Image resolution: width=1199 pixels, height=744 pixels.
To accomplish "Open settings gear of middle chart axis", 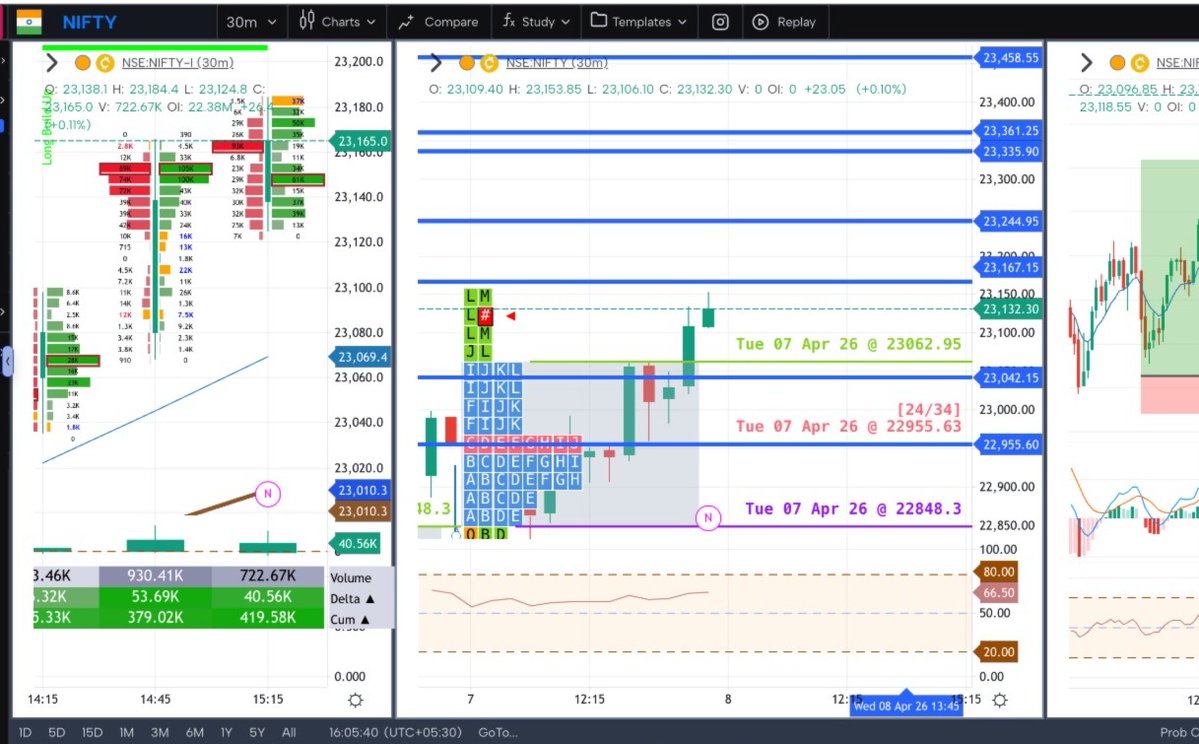I will (1000, 700).
